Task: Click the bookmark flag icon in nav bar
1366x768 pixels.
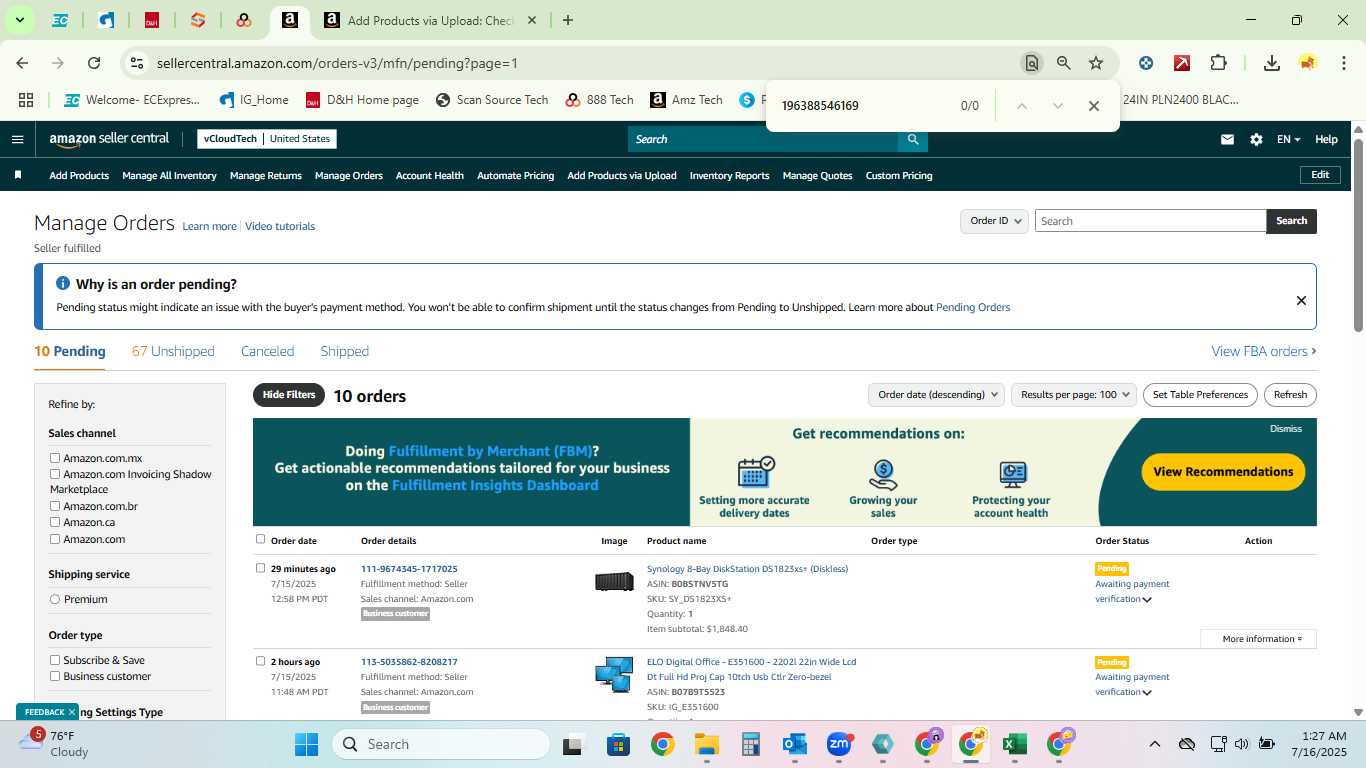Action: (18, 175)
